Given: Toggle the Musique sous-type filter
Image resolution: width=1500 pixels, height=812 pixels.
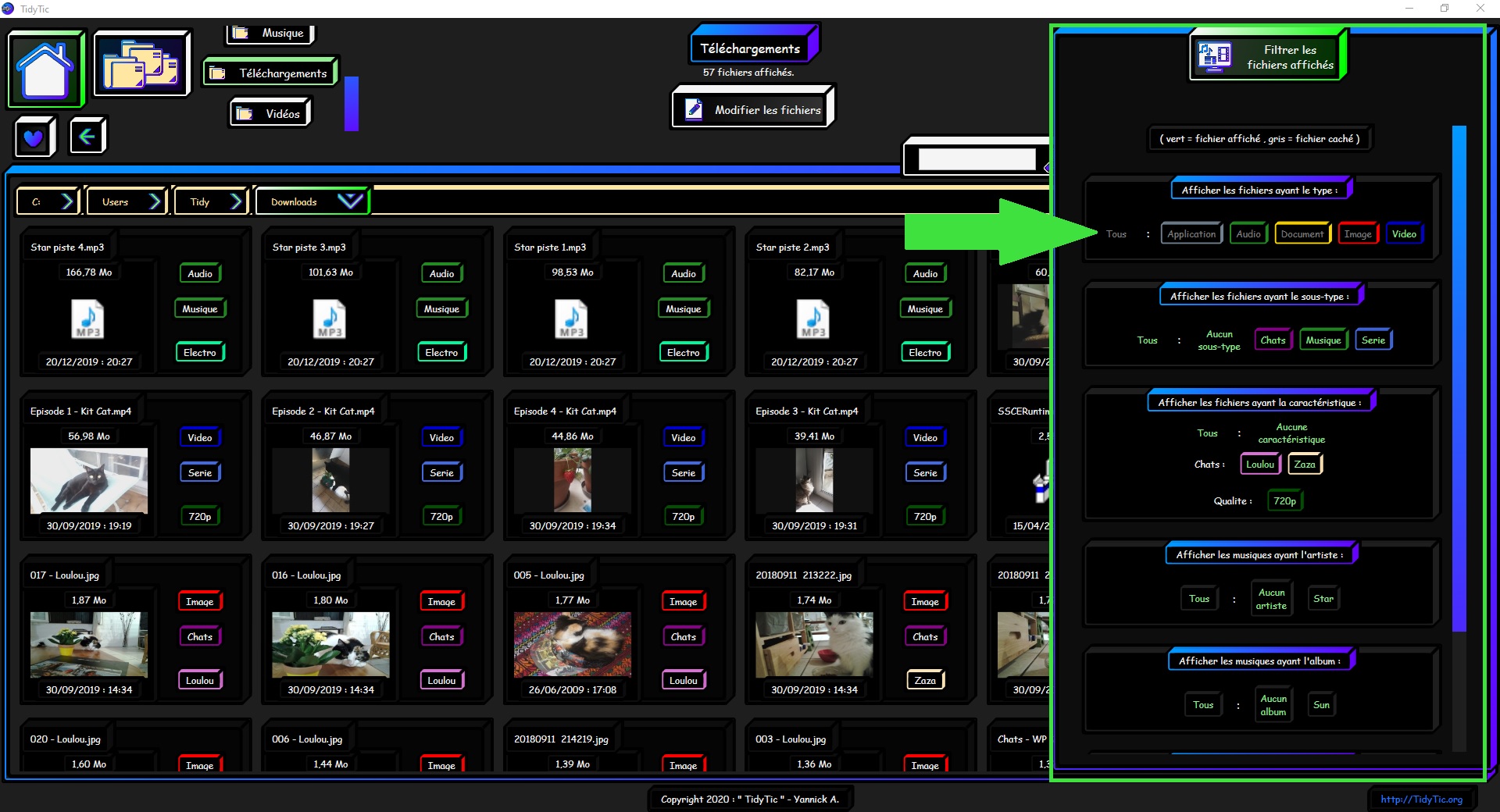Looking at the screenshot, I should 1323,340.
